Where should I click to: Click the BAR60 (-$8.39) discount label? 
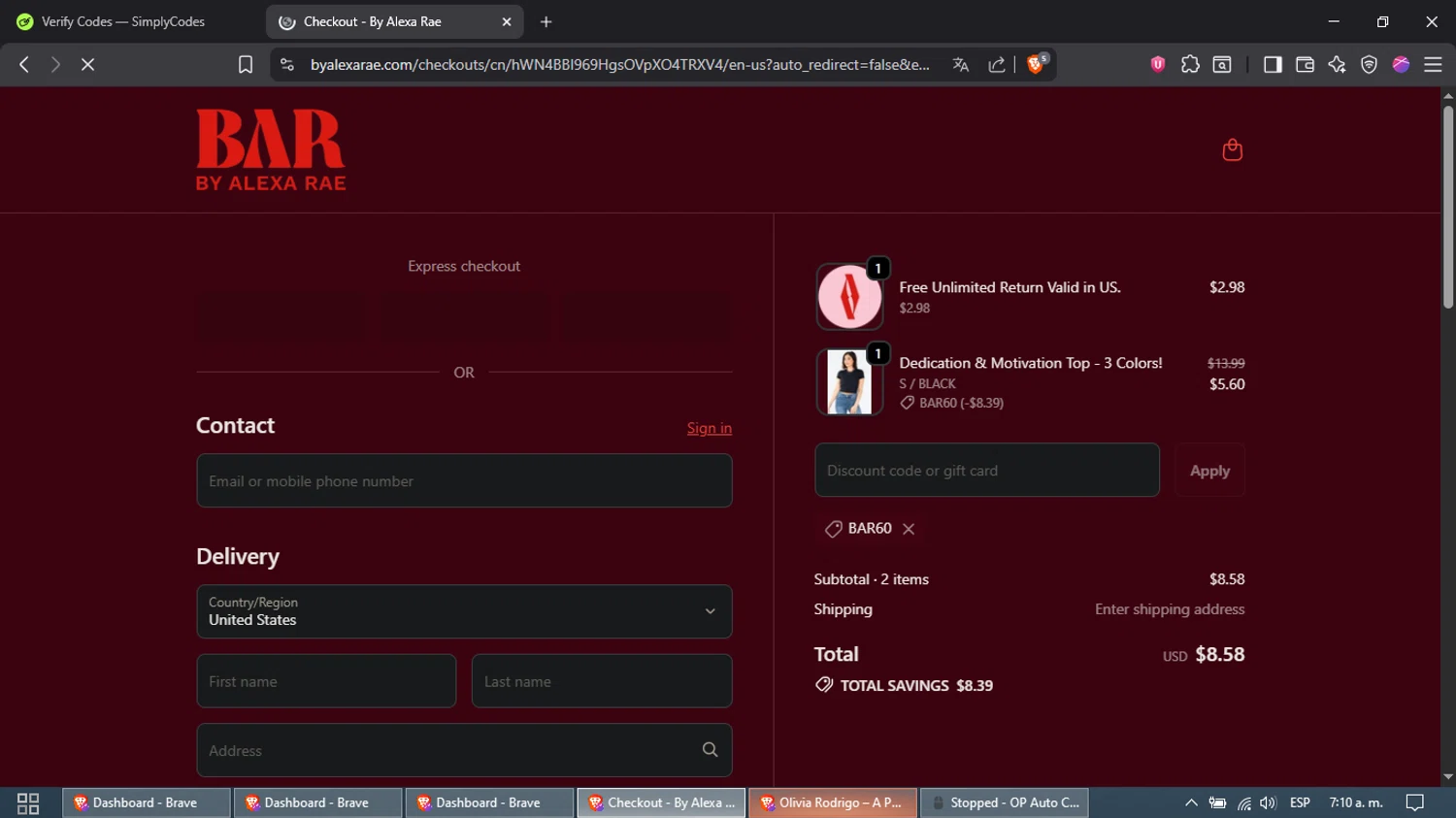click(951, 403)
